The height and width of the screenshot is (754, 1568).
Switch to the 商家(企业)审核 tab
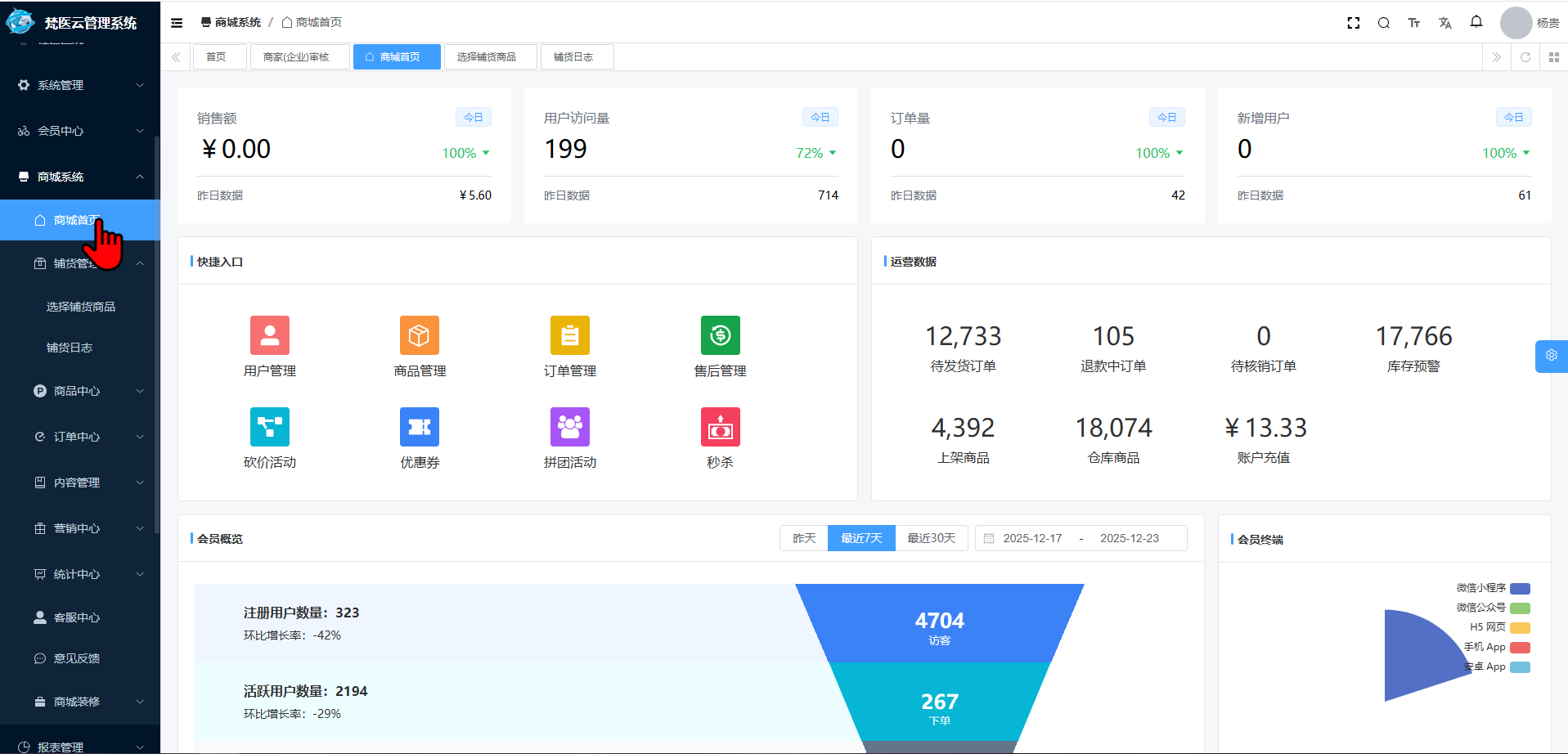click(x=296, y=57)
